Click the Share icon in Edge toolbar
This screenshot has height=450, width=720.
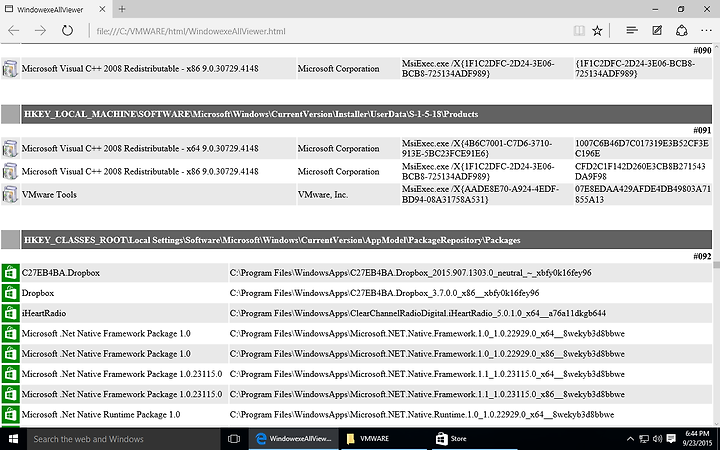(x=682, y=30)
